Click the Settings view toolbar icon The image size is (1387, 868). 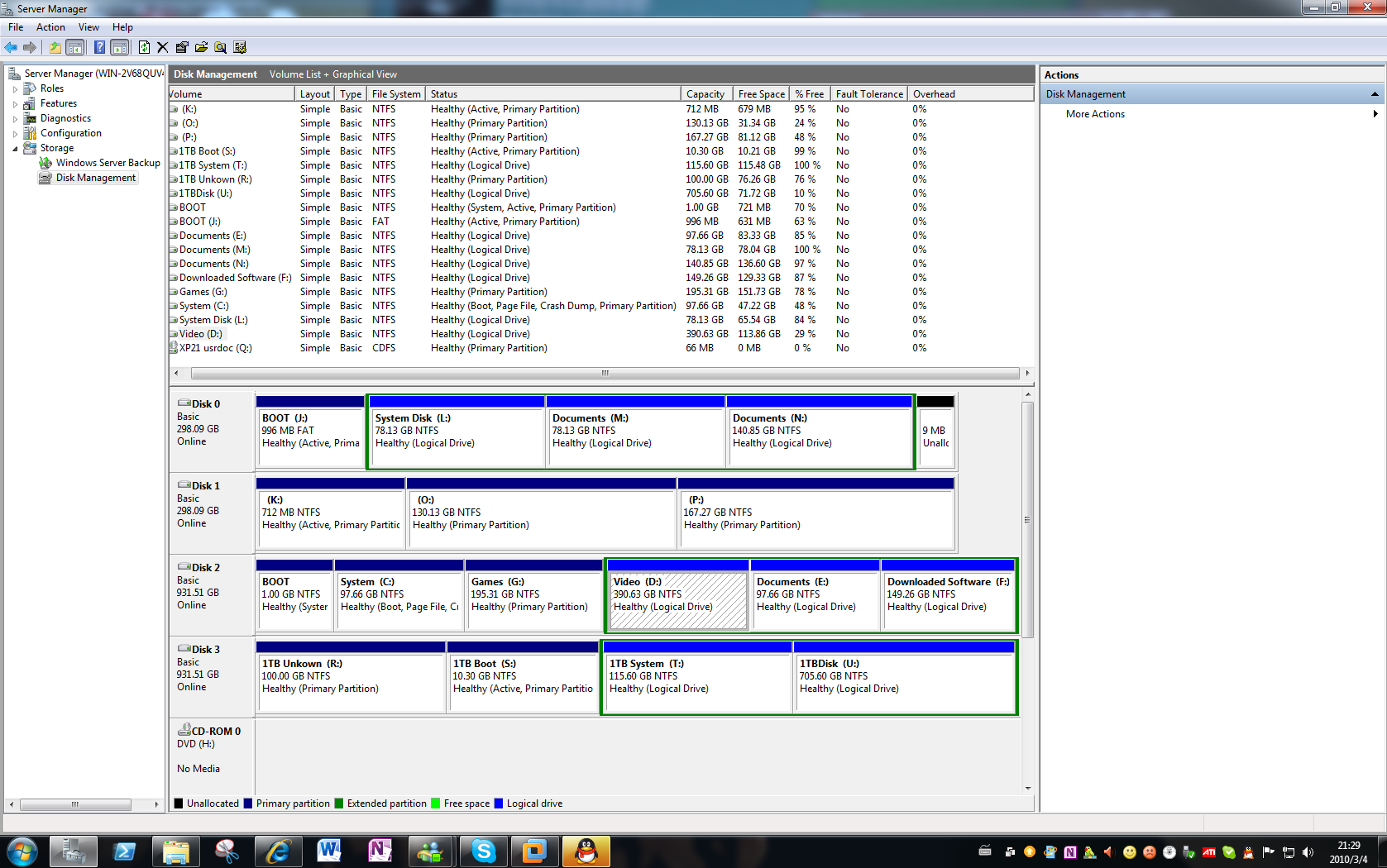pos(240,47)
